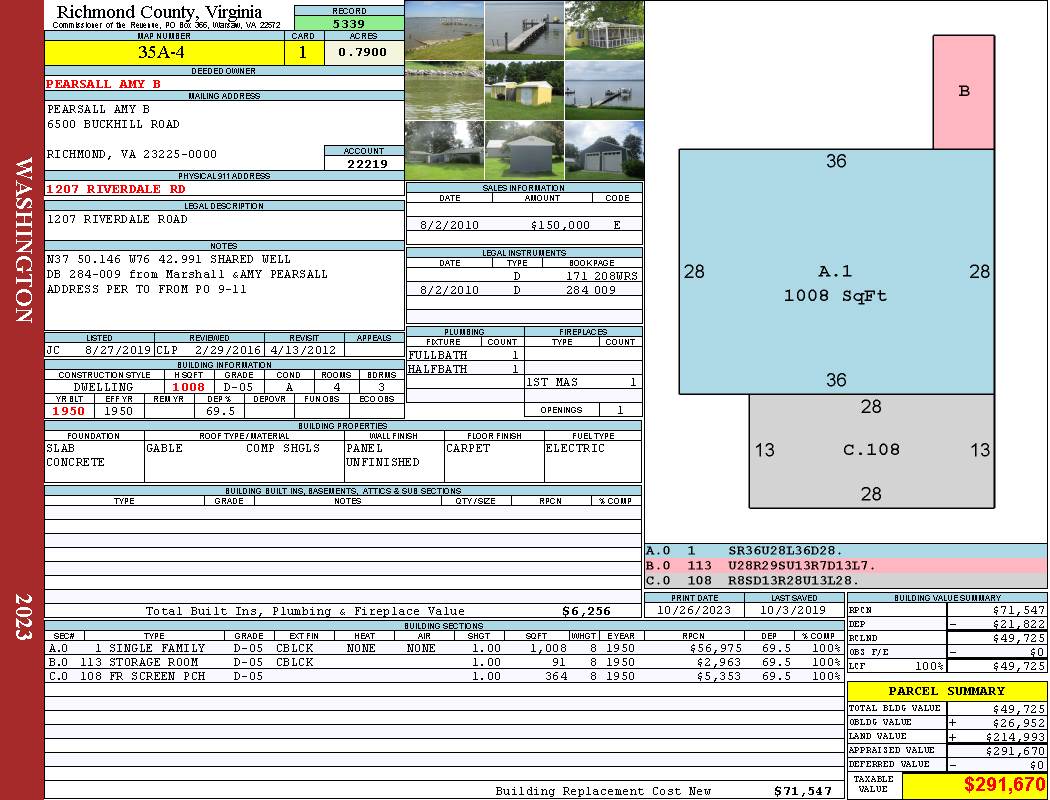Click the grade value D-05 in building information
This screenshot has height=800, width=1050.
238,387
